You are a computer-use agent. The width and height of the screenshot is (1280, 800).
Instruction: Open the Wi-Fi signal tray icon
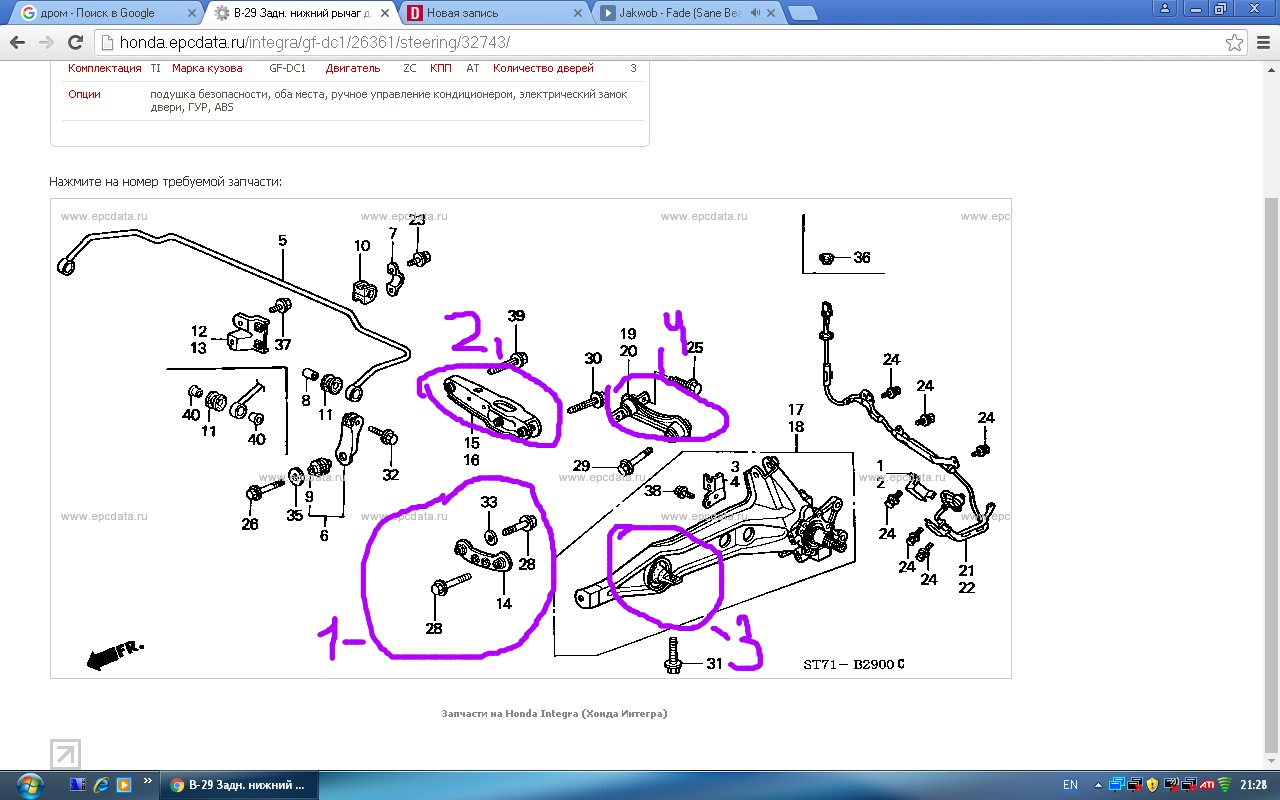tap(1225, 785)
